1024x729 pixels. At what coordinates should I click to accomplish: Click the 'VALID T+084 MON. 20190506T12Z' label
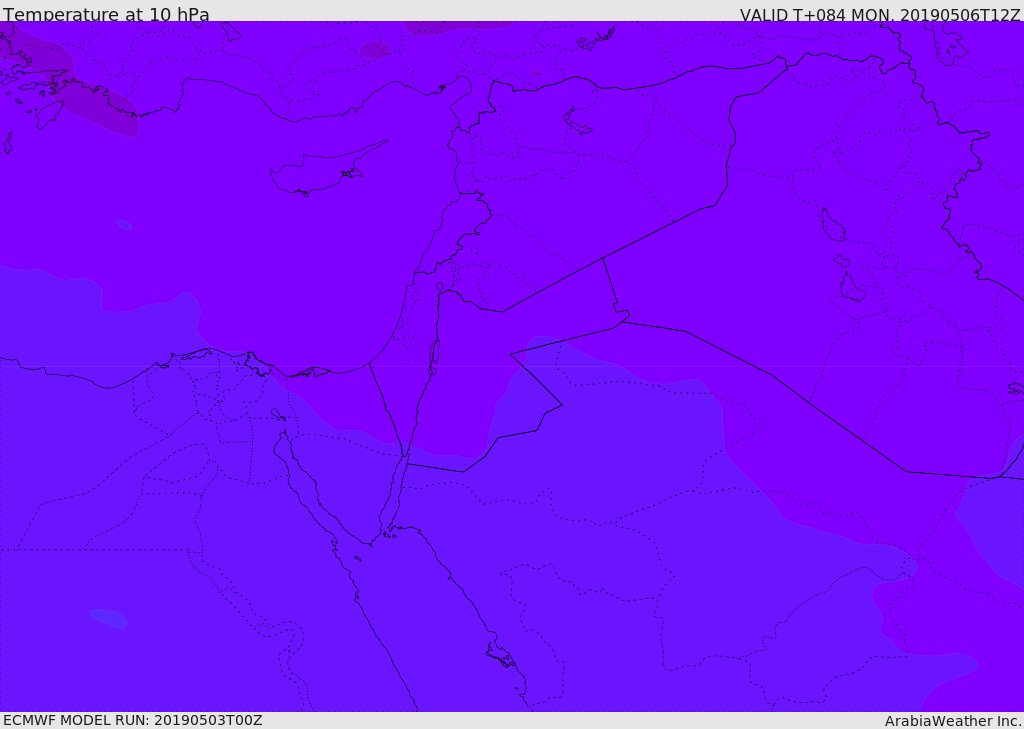pyautogui.click(x=880, y=15)
